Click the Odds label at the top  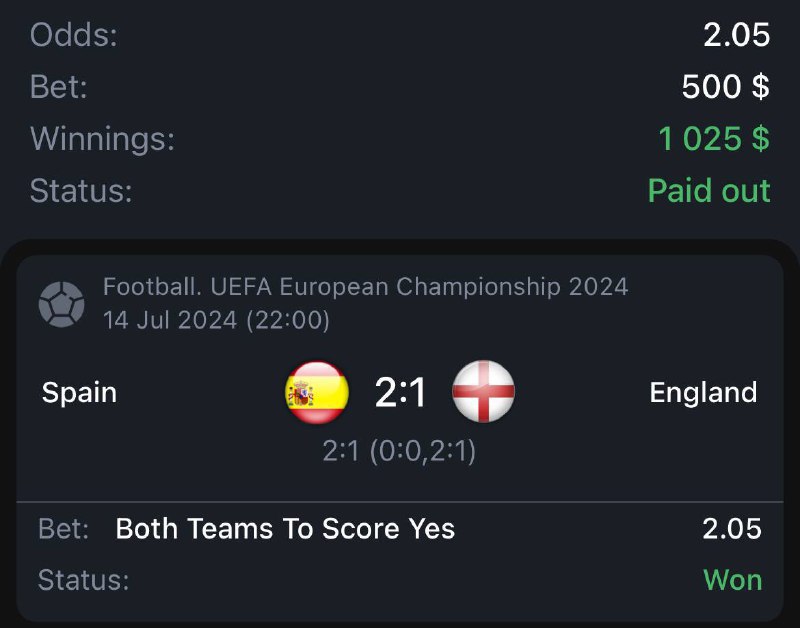[73, 35]
